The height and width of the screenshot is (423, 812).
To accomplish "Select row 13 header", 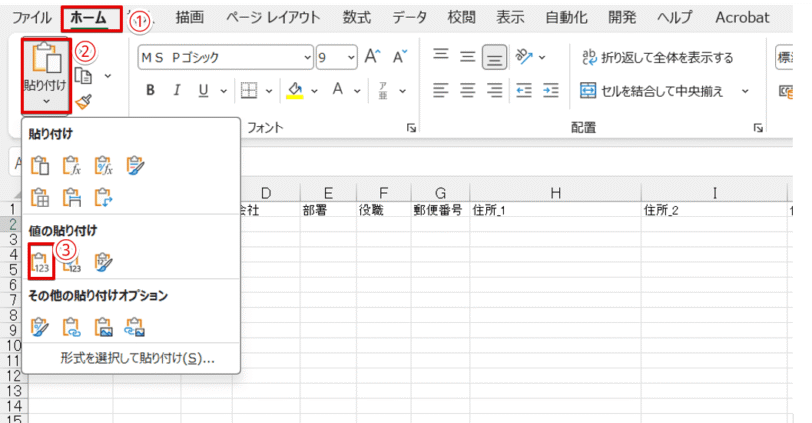I will (x=14, y=391).
